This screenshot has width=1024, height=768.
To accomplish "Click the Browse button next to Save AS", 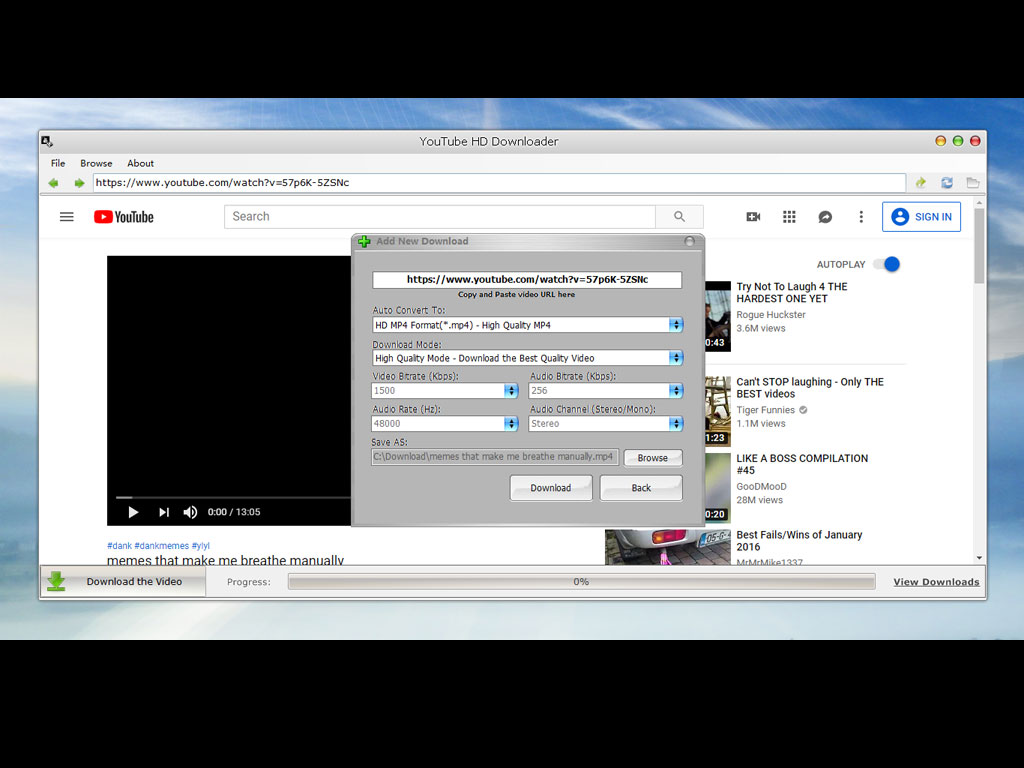I will [652, 458].
